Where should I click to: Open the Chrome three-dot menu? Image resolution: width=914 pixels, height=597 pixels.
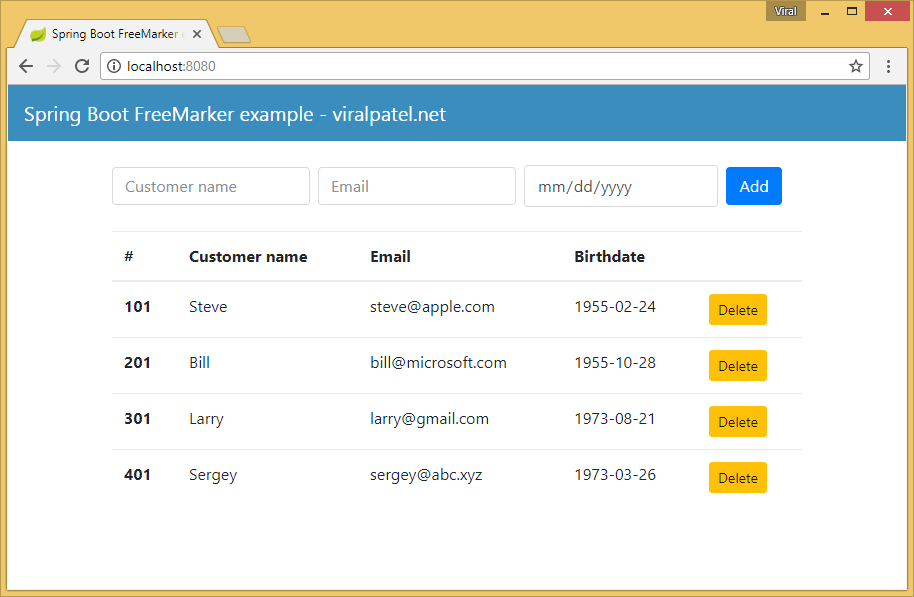888,66
